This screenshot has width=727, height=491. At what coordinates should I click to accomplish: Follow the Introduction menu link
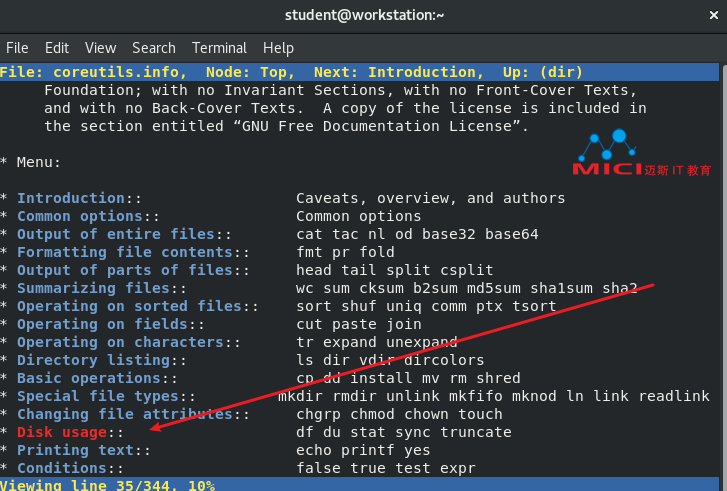(71, 198)
